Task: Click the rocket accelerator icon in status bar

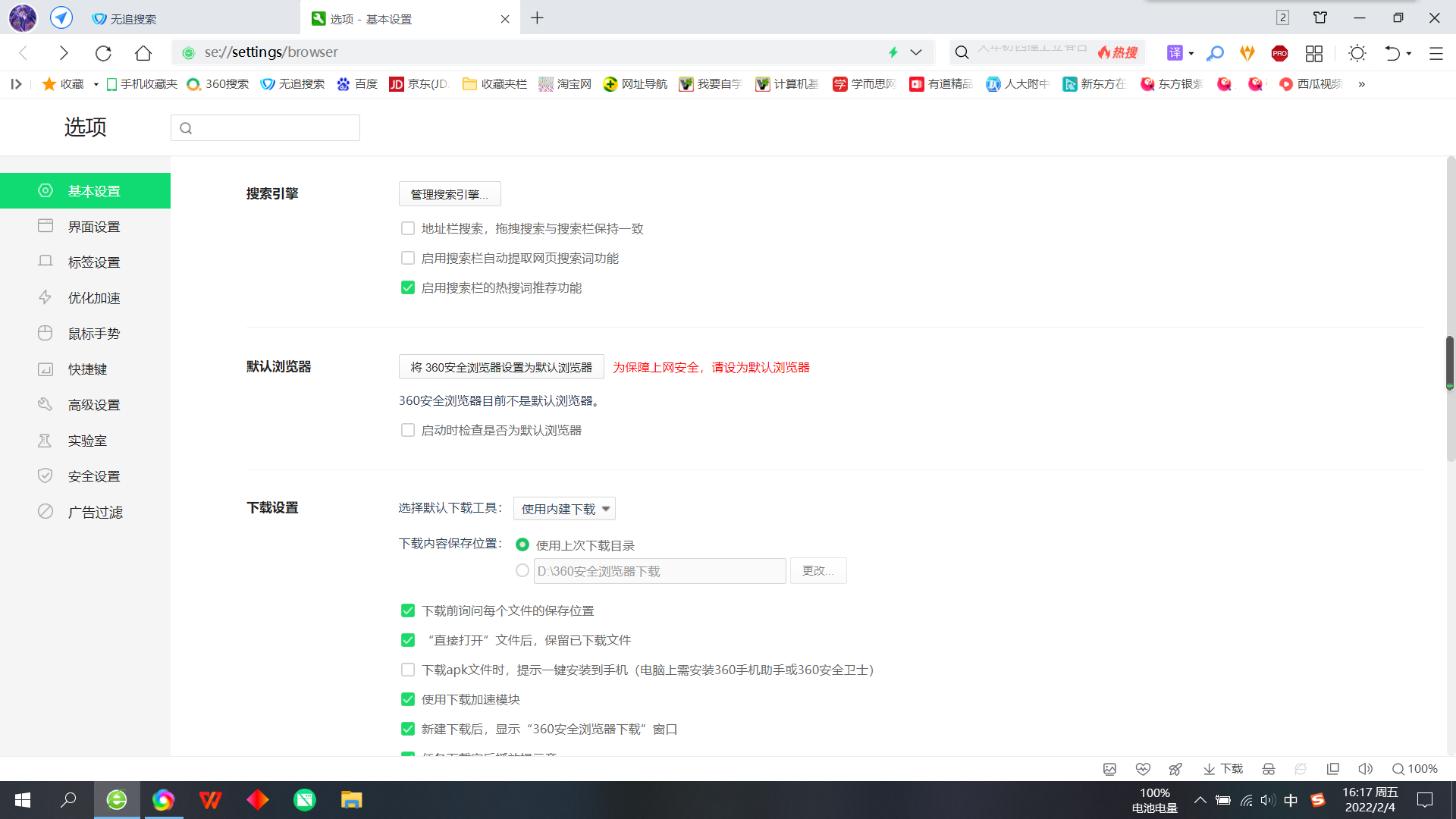Action: pos(1175,769)
